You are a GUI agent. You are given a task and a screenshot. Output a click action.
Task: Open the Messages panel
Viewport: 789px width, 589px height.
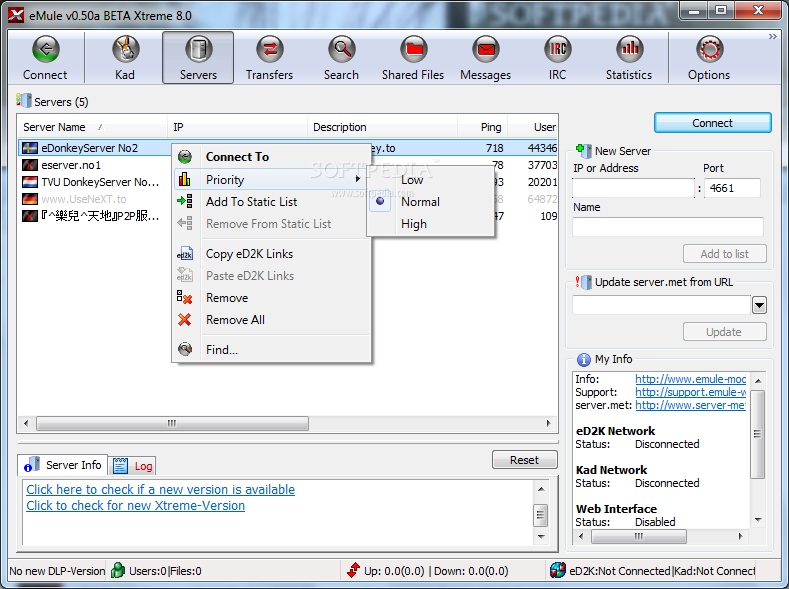pyautogui.click(x=486, y=57)
